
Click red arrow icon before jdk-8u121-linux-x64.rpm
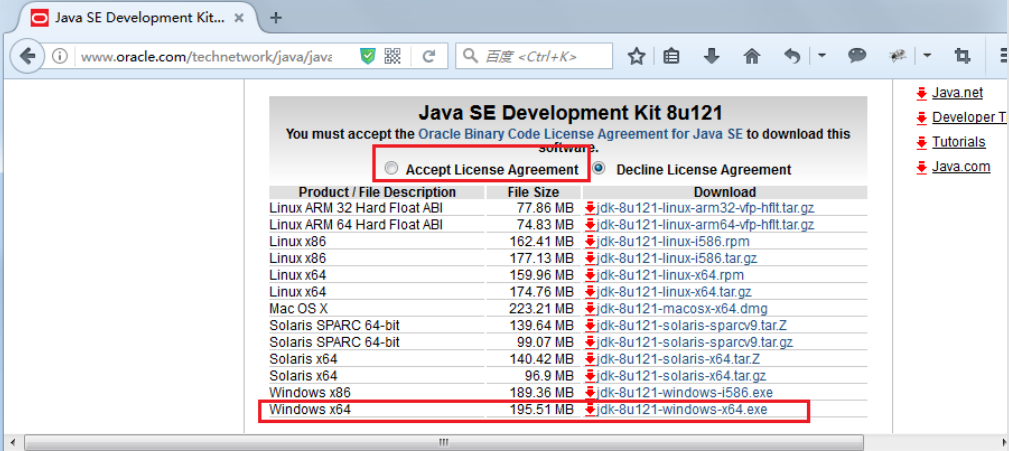pyautogui.click(x=590, y=275)
